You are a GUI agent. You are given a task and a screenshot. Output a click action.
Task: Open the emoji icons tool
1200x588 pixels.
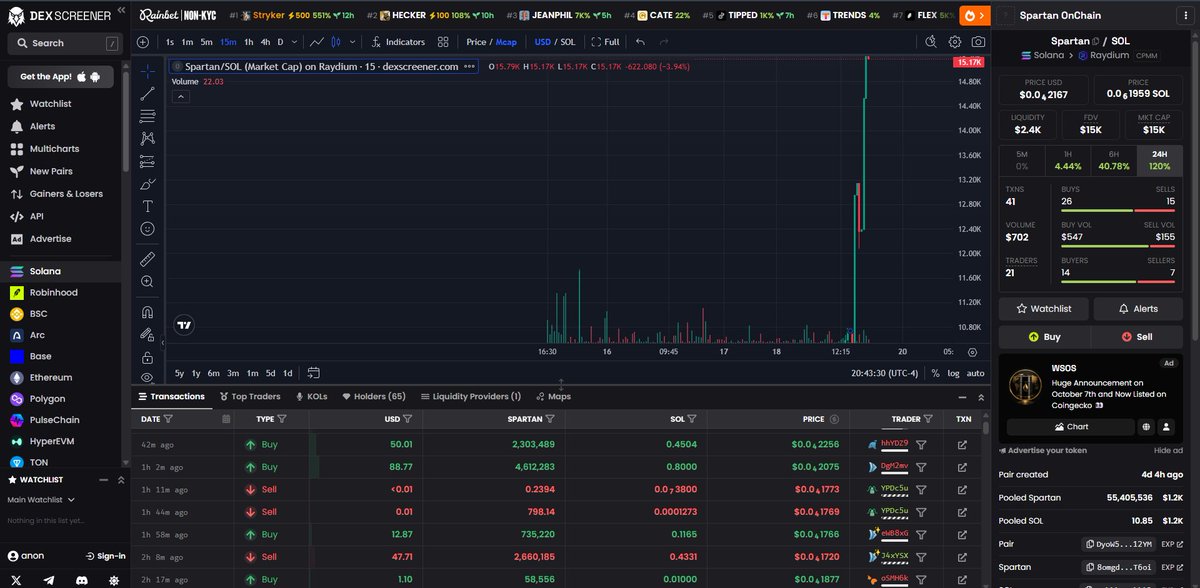point(147,229)
